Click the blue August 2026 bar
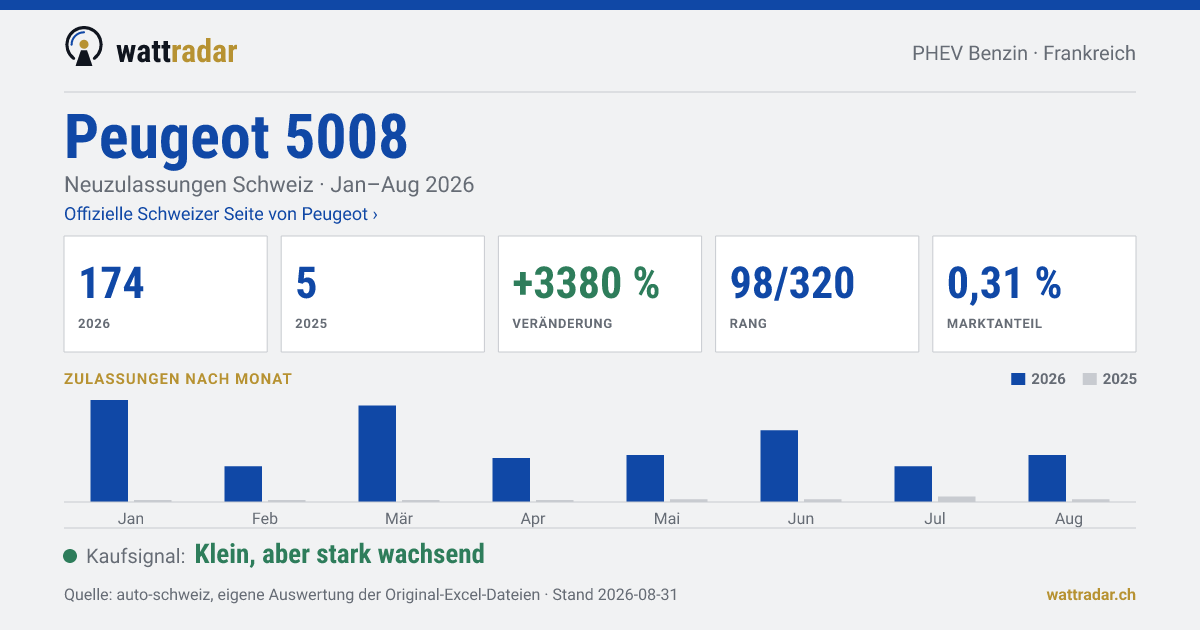1200x630 pixels. click(1047, 478)
